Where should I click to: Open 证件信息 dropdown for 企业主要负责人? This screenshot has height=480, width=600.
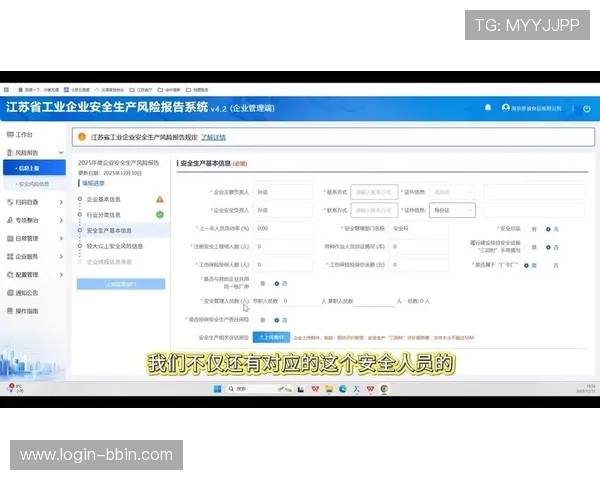coord(453,192)
